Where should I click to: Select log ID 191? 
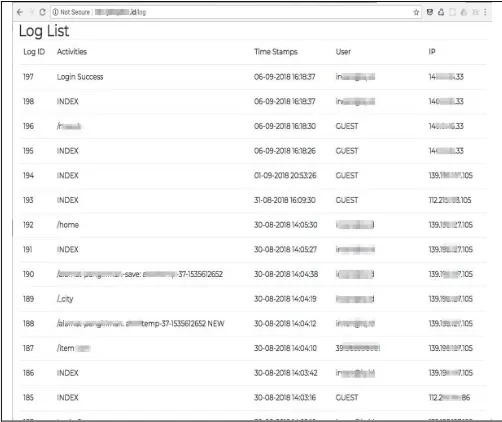pyautogui.click(x=28, y=249)
